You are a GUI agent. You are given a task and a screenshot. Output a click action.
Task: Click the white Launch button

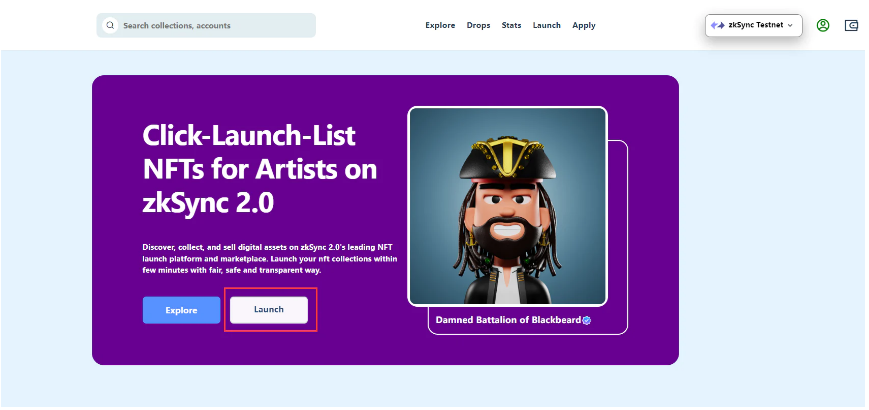pyautogui.click(x=269, y=310)
